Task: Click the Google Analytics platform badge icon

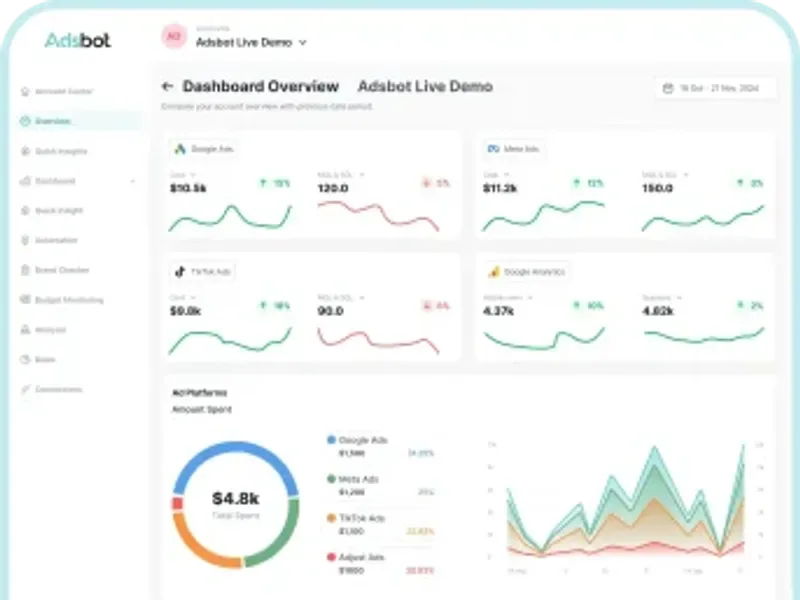Action: pyautogui.click(x=494, y=271)
